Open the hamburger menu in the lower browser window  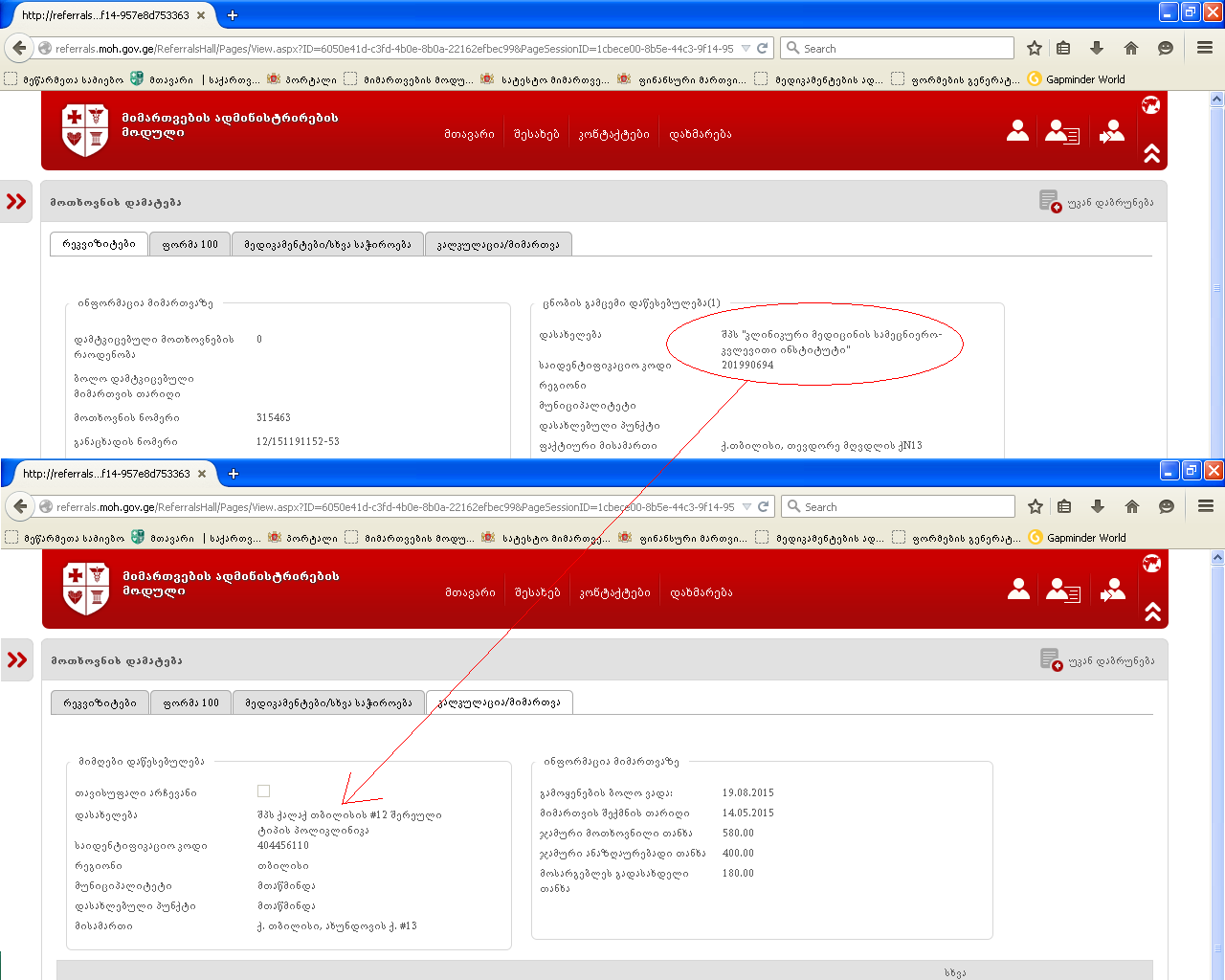1206,506
